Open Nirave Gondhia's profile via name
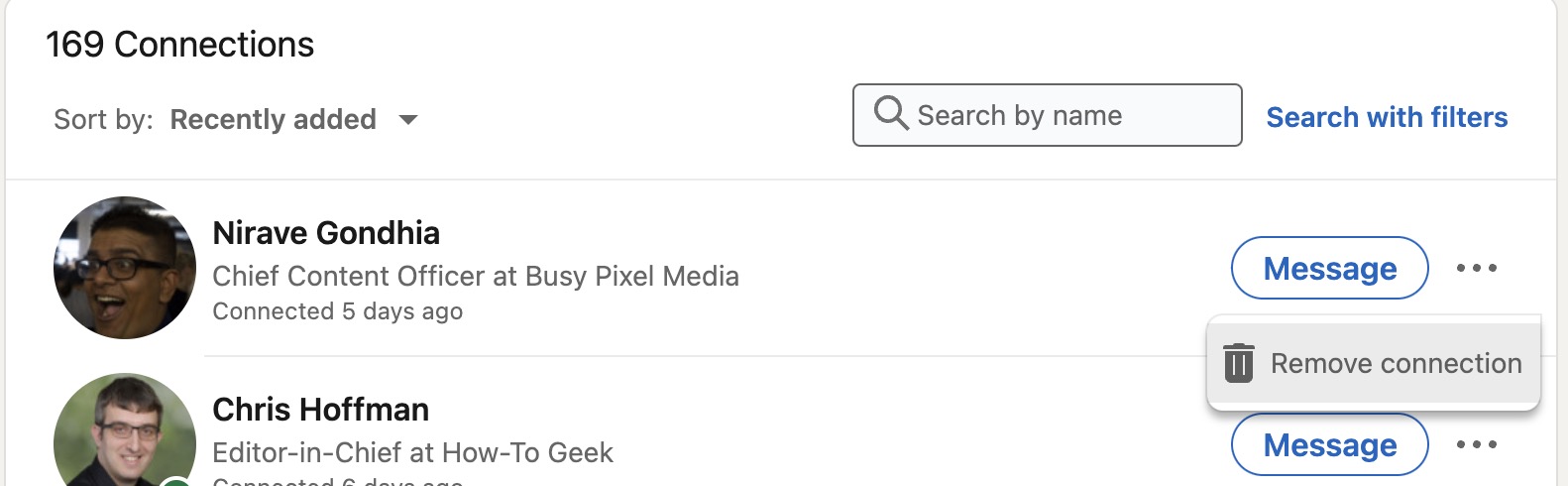 (326, 233)
